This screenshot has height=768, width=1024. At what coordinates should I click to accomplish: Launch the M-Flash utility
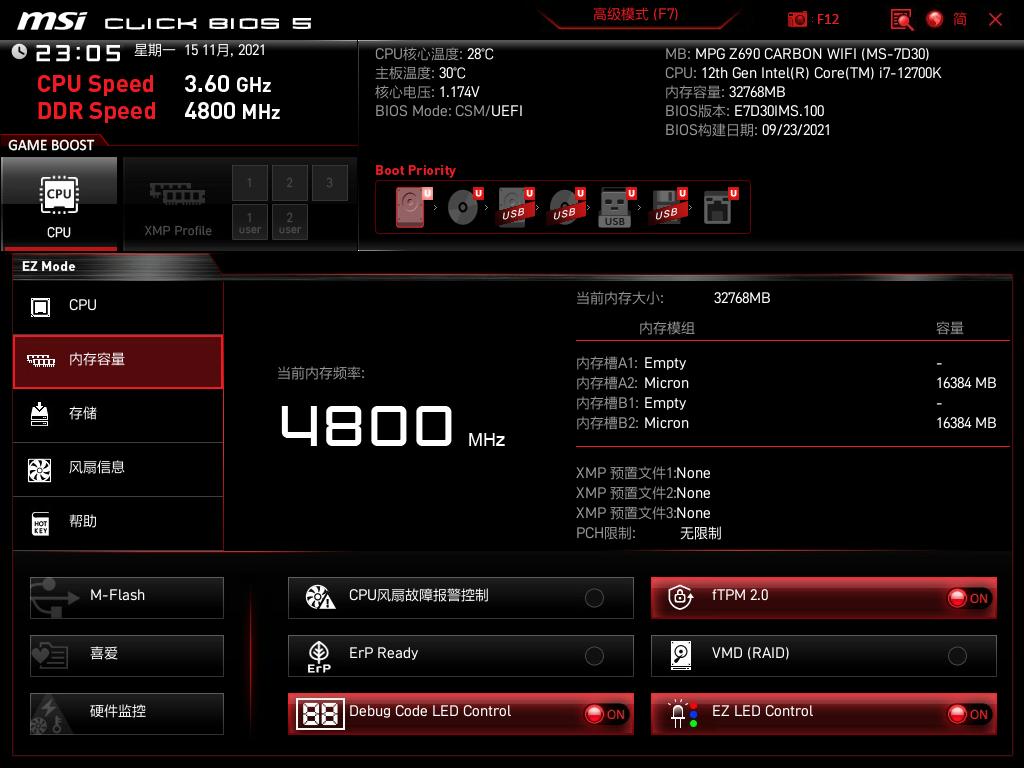click(x=126, y=597)
